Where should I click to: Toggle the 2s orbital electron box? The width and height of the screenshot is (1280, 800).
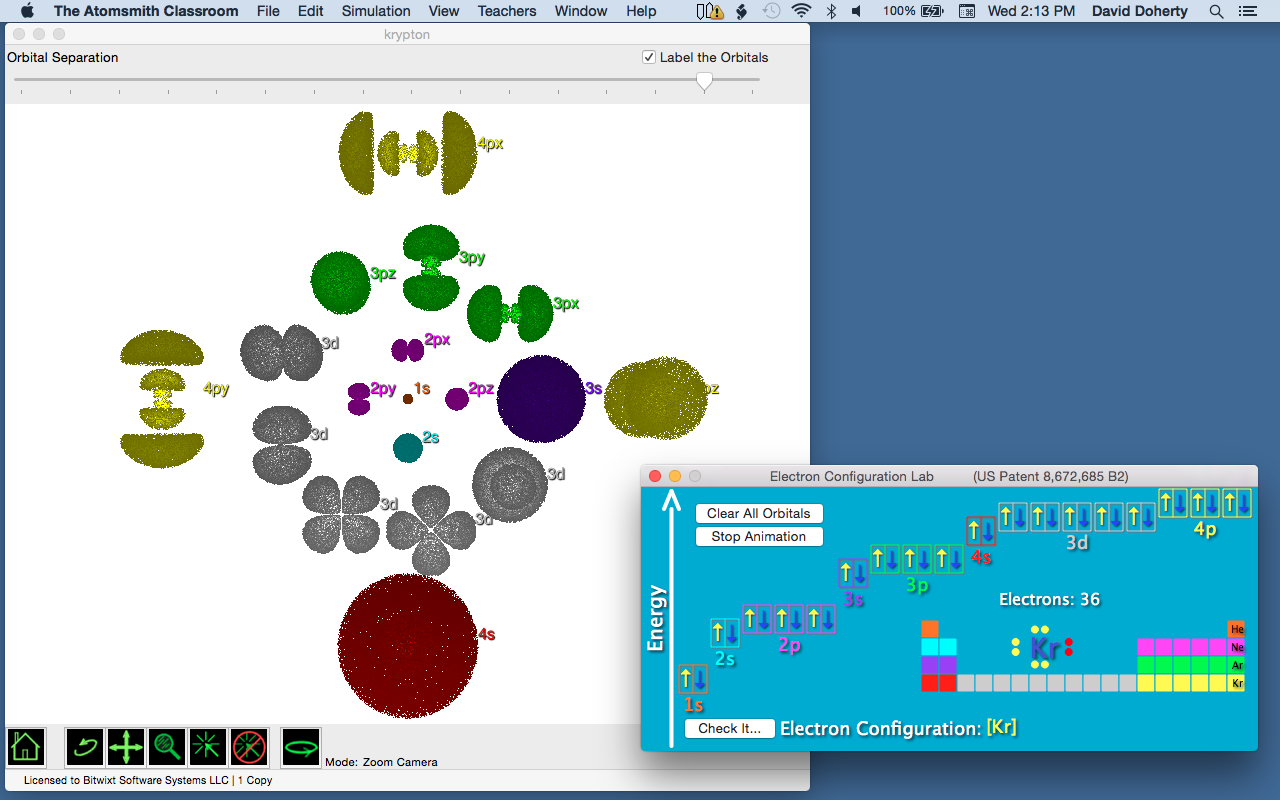pos(725,633)
